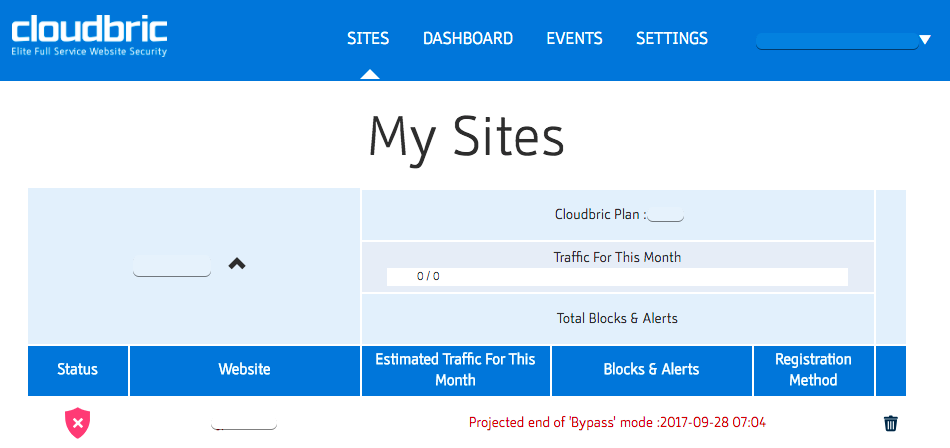
Task: Switch to the SITES tab
Action: click(x=368, y=39)
